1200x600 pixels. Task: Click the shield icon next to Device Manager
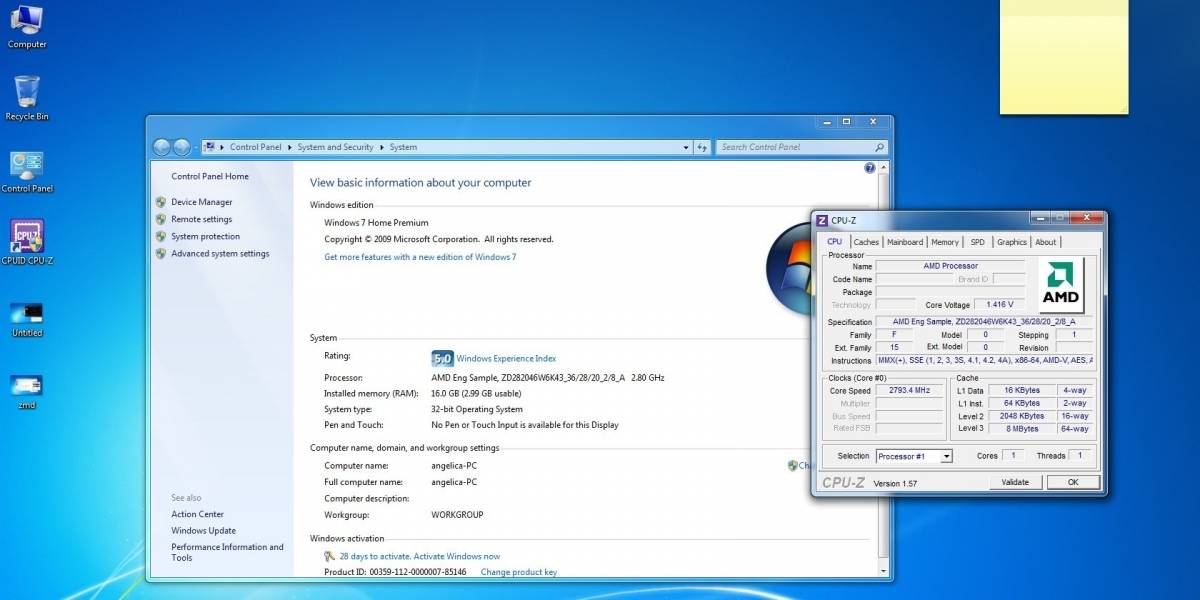(161, 202)
